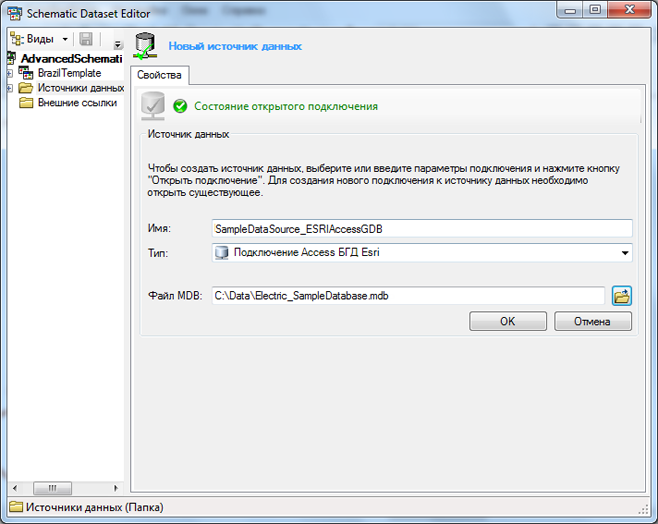Image resolution: width=658 pixels, height=524 pixels.
Task: Confirm with the OK button
Action: (508, 321)
